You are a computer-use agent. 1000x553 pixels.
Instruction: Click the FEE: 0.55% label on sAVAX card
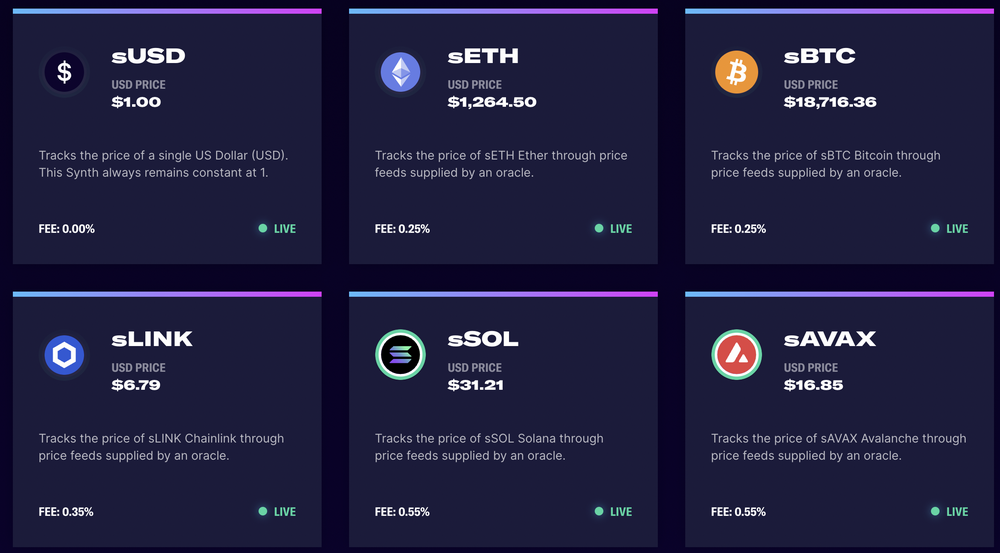pos(739,512)
